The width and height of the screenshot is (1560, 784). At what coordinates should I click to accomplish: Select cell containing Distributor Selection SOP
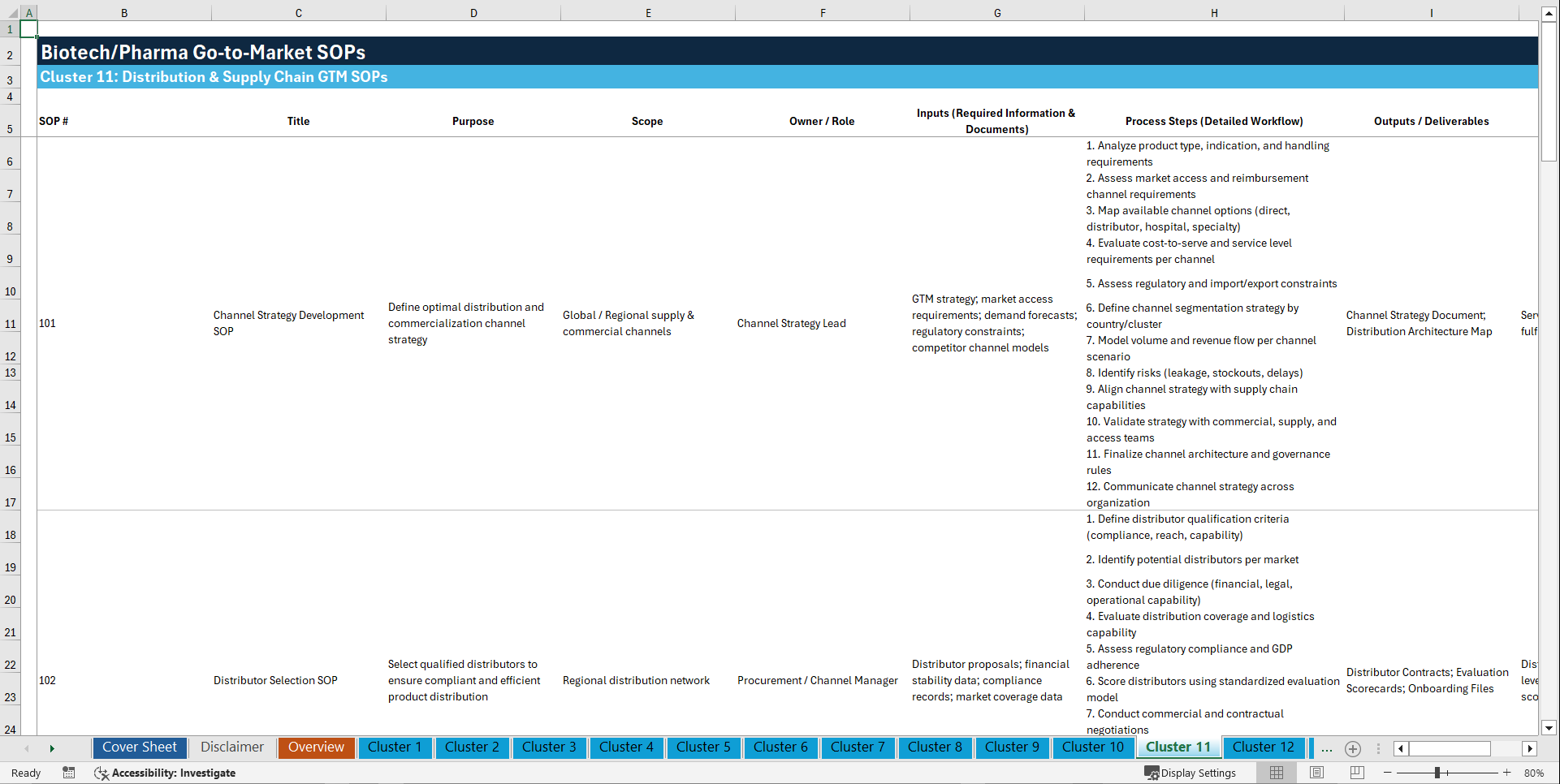[275, 680]
